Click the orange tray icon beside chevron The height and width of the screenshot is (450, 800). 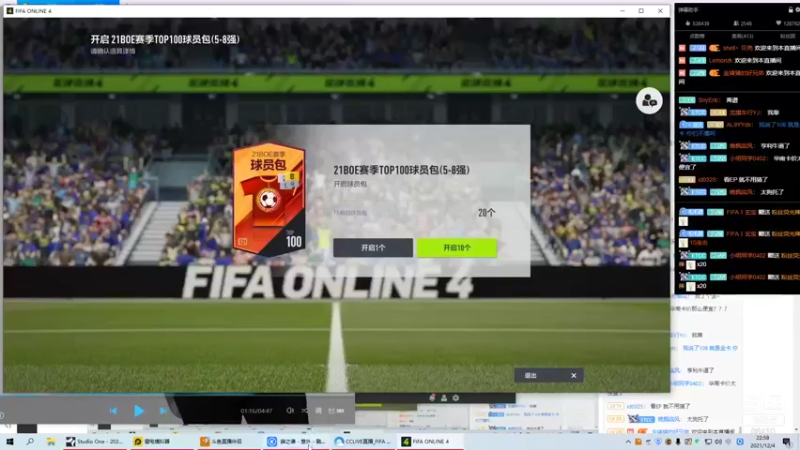point(638,442)
